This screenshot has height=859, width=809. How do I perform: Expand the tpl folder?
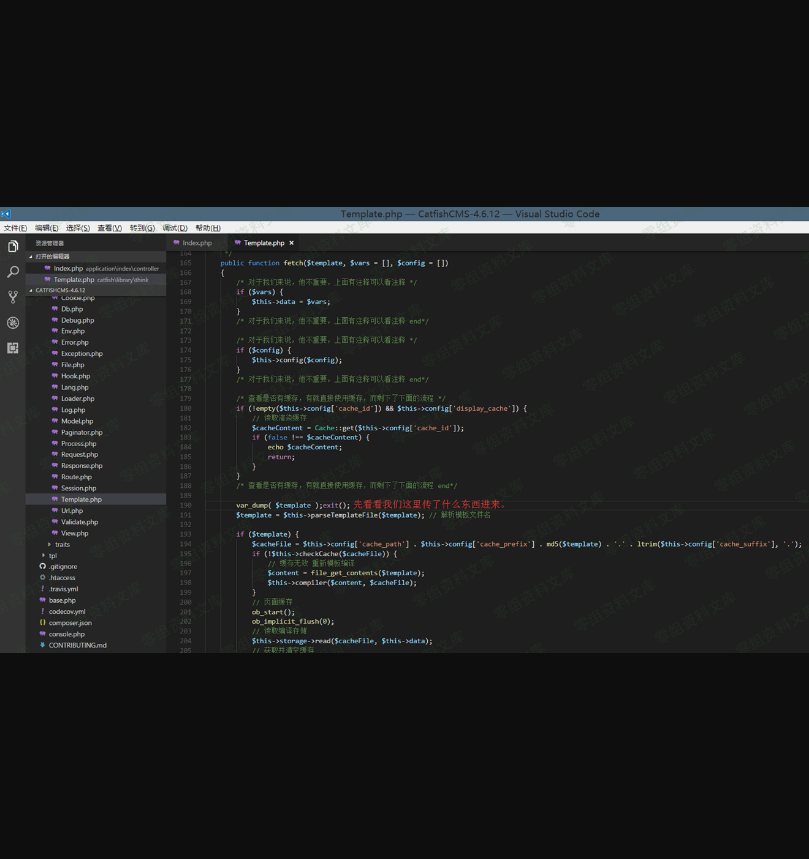52,555
